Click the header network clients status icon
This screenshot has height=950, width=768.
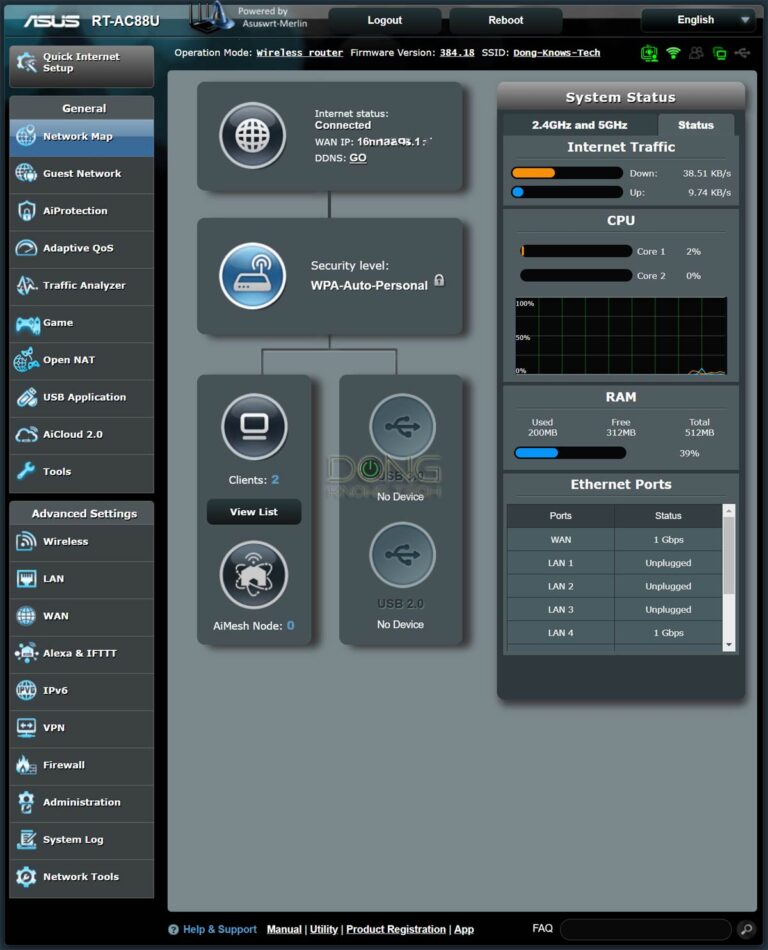720,53
